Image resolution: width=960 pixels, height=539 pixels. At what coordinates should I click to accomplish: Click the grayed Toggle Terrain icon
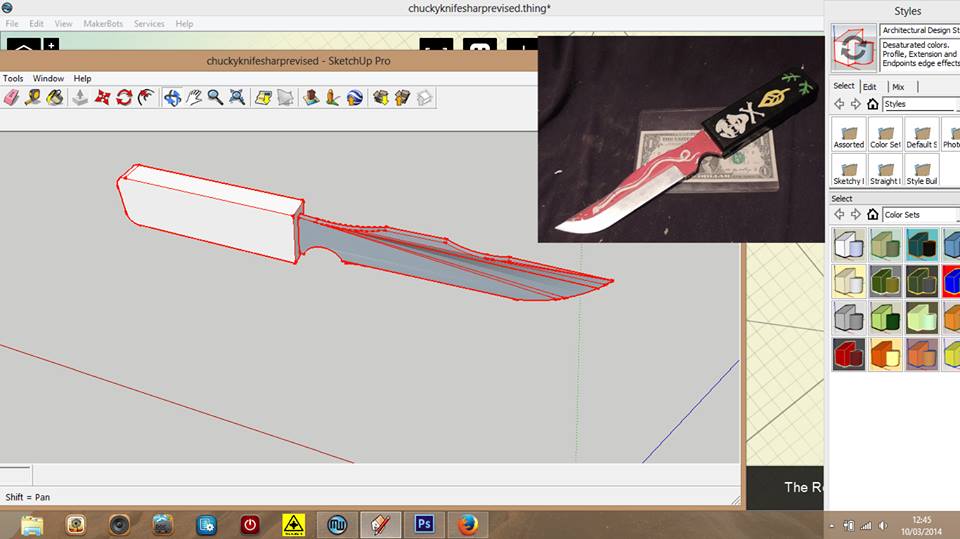click(285, 97)
